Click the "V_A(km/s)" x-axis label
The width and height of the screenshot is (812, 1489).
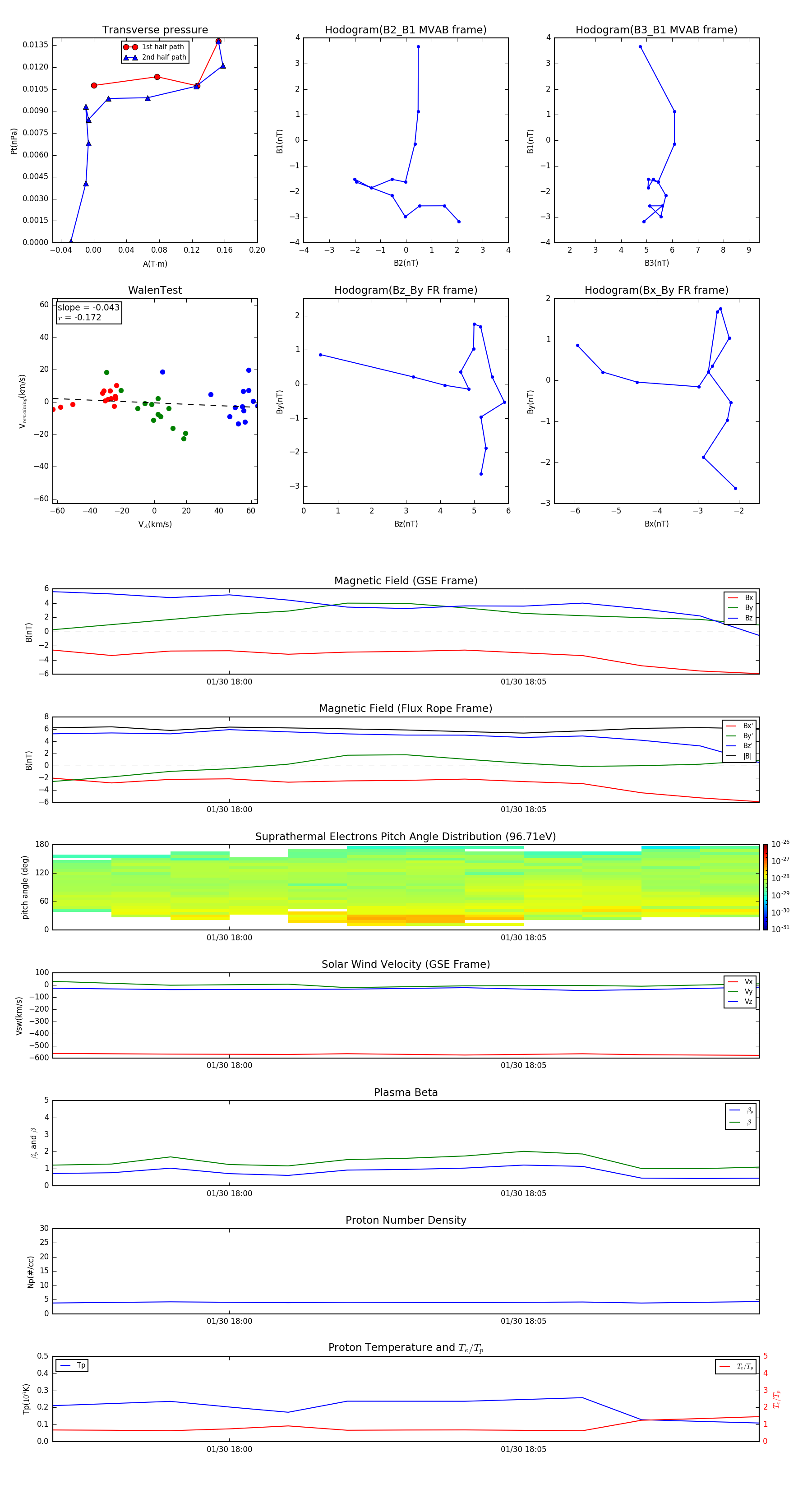pos(155,524)
